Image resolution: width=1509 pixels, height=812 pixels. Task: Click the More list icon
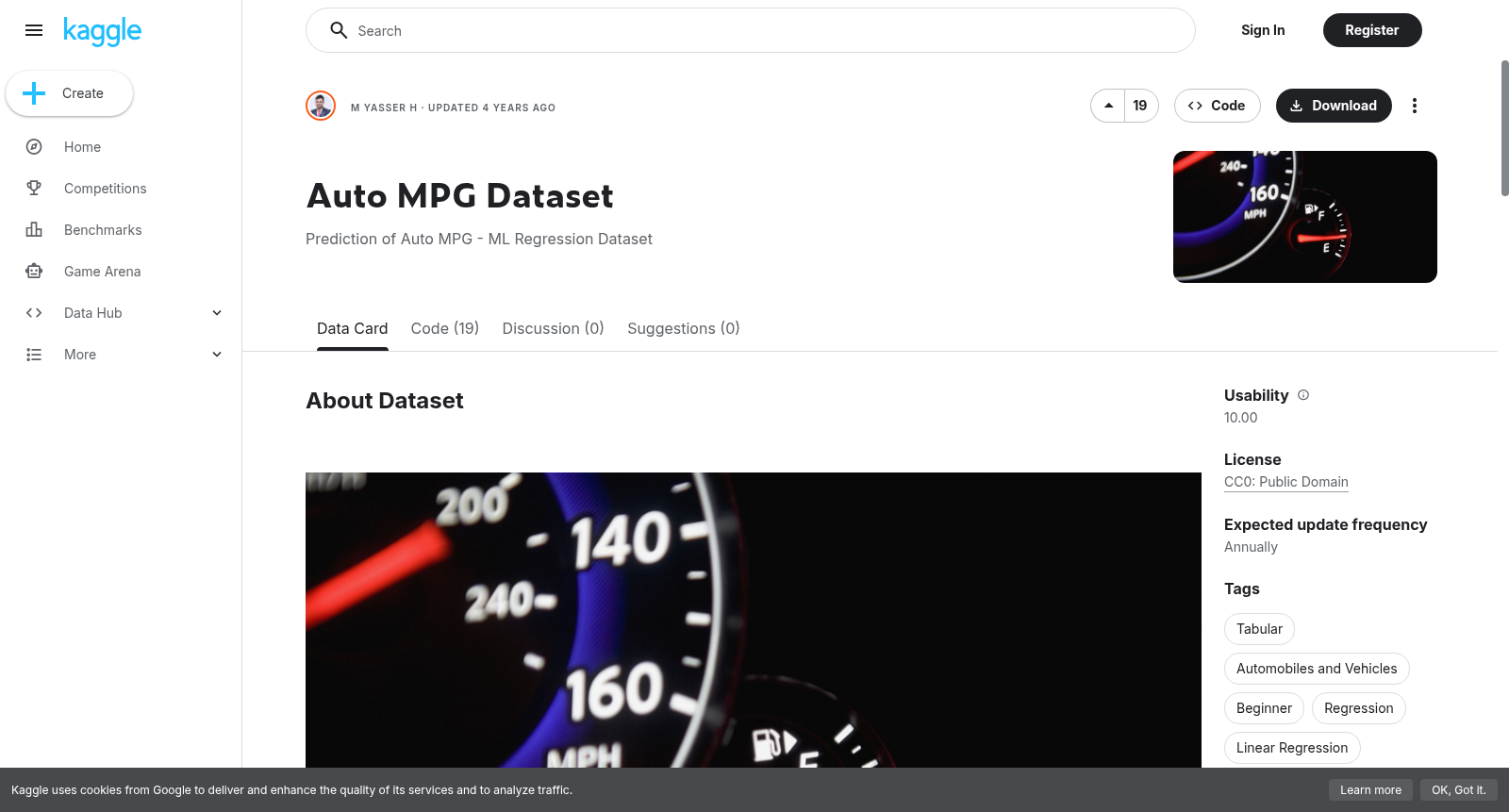tap(34, 355)
